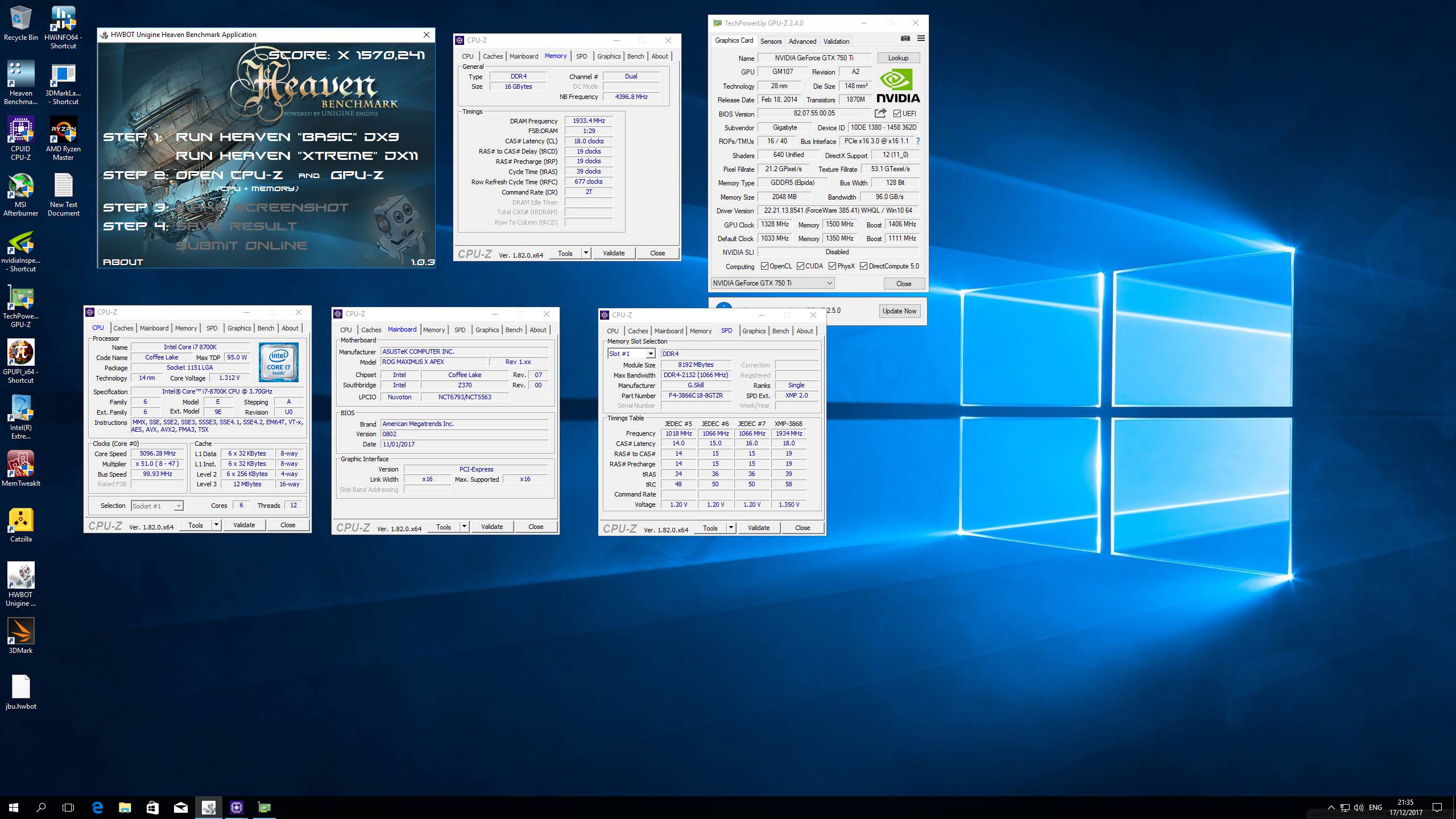
Task: Select CPUID CPU-Z desktop icon
Action: coord(21,139)
